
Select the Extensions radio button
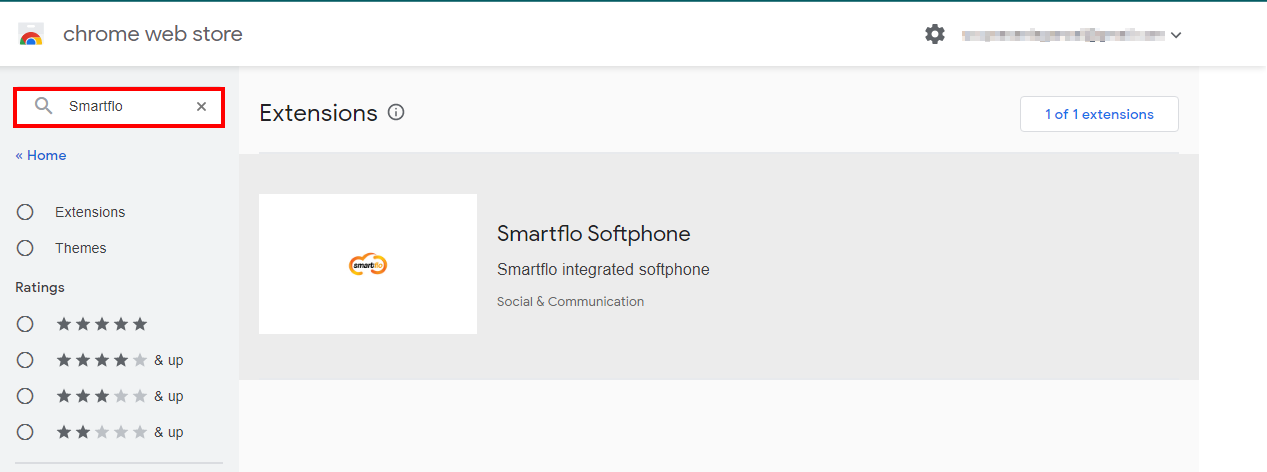click(x=25, y=212)
